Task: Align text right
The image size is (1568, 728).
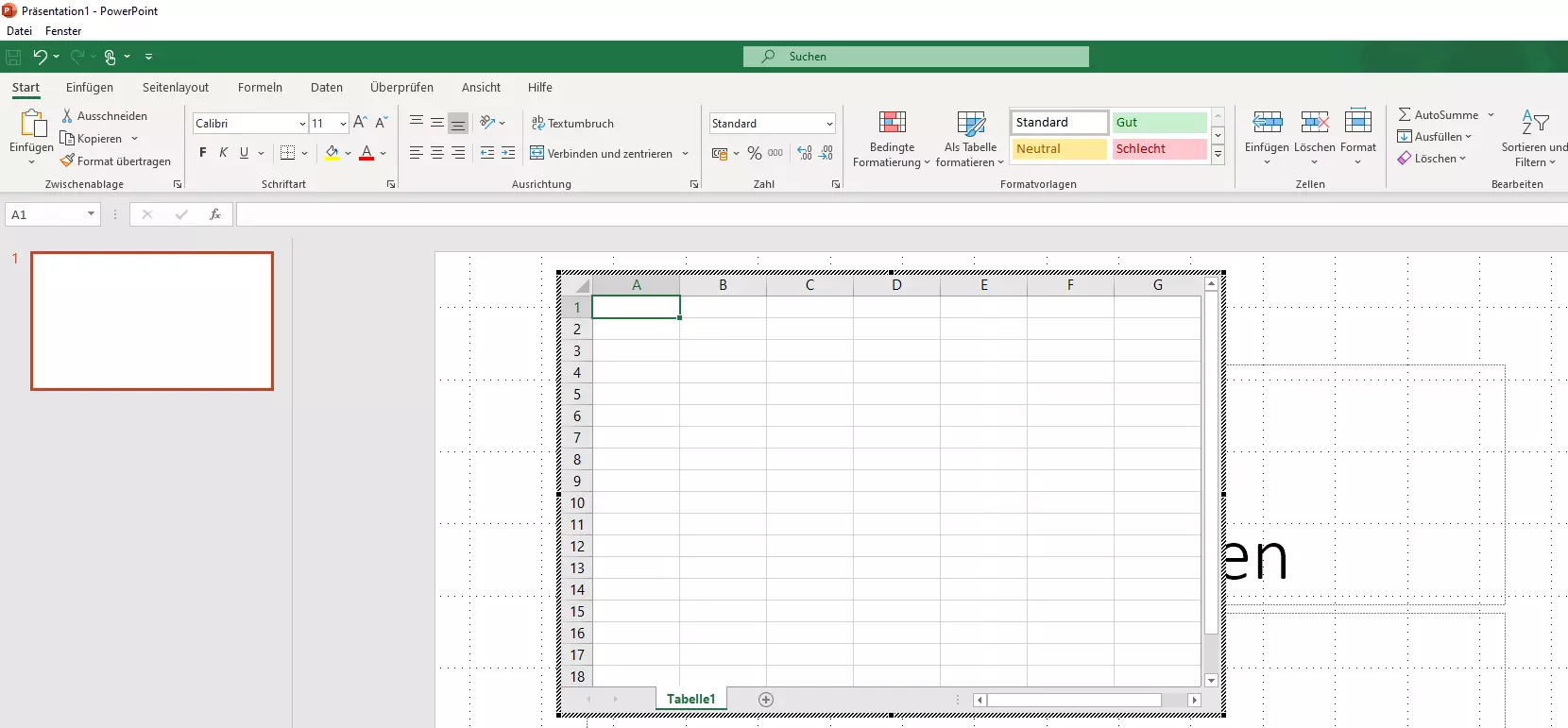Action: click(x=458, y=153)
